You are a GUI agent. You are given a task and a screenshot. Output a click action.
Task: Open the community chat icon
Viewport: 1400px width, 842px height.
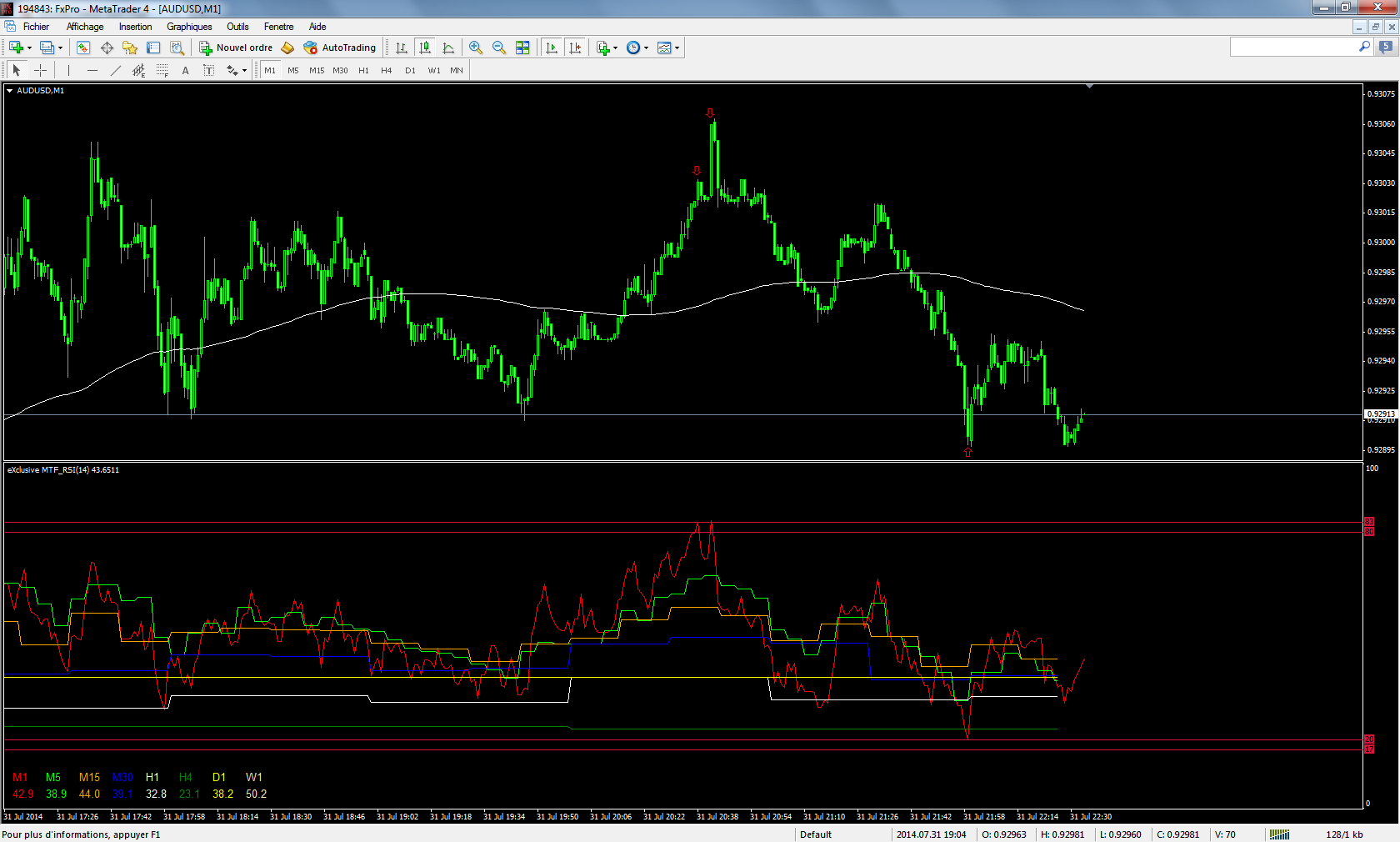click(1386, 48)
